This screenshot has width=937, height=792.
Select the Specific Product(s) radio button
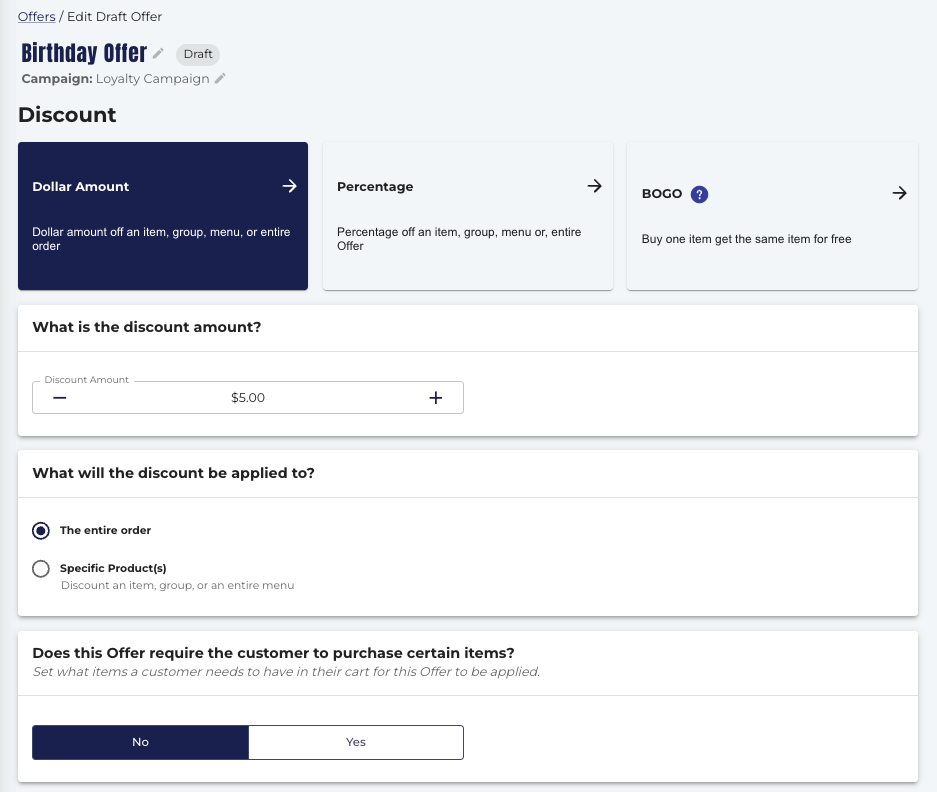click(x=41, y=568)
